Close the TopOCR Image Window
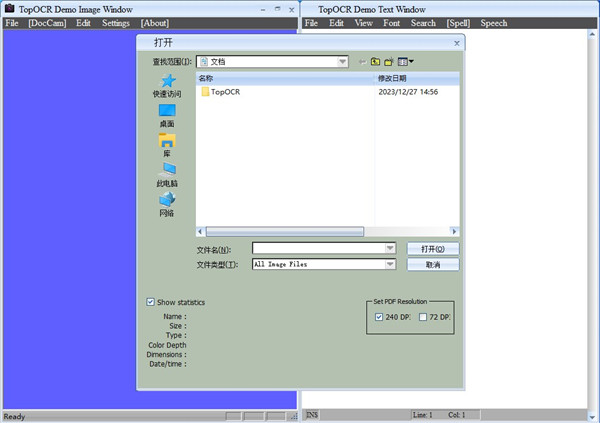 click(292, 10)
